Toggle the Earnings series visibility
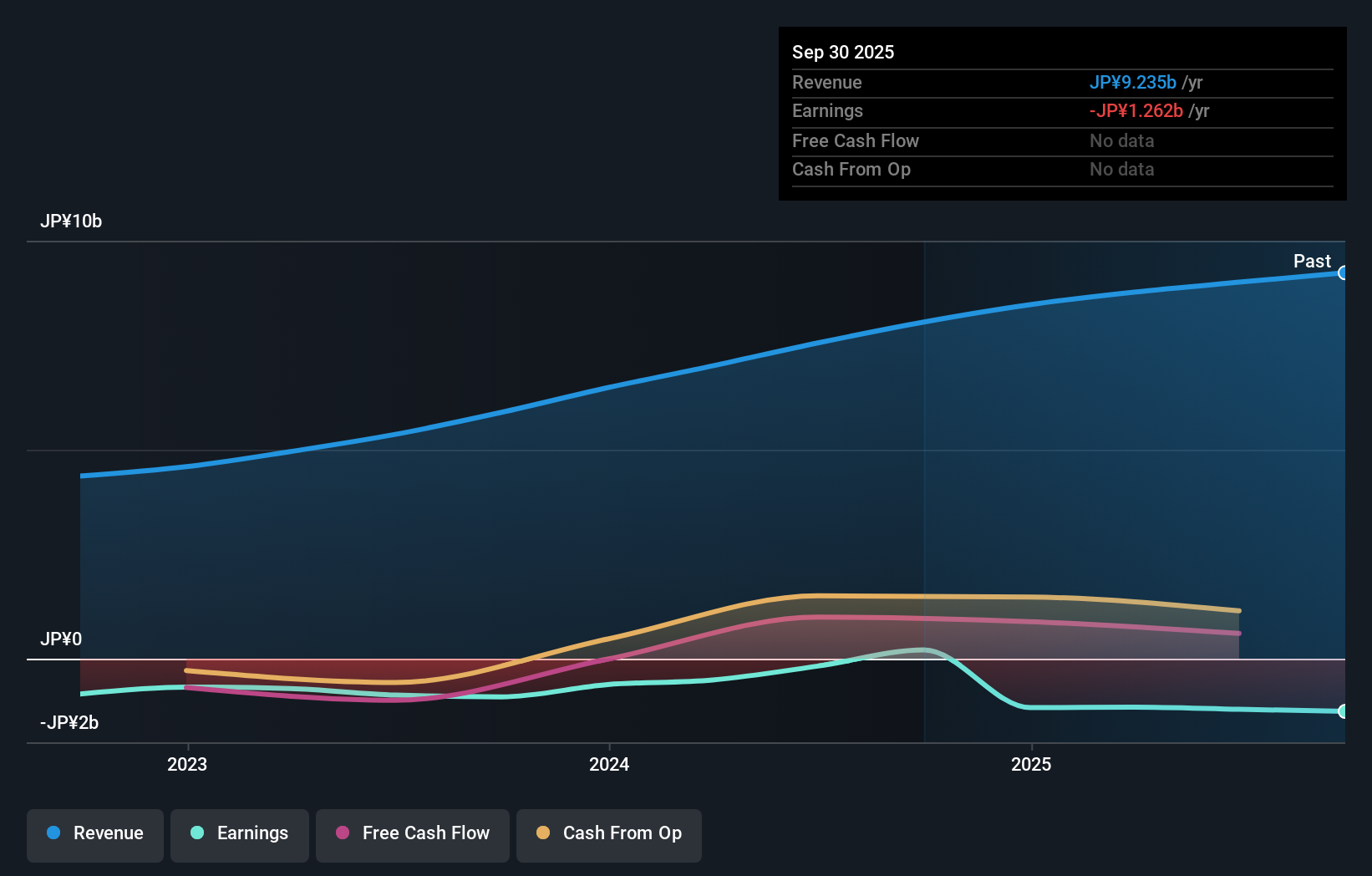This screenshot has width=1372, height=876. [x=239, y=835]
